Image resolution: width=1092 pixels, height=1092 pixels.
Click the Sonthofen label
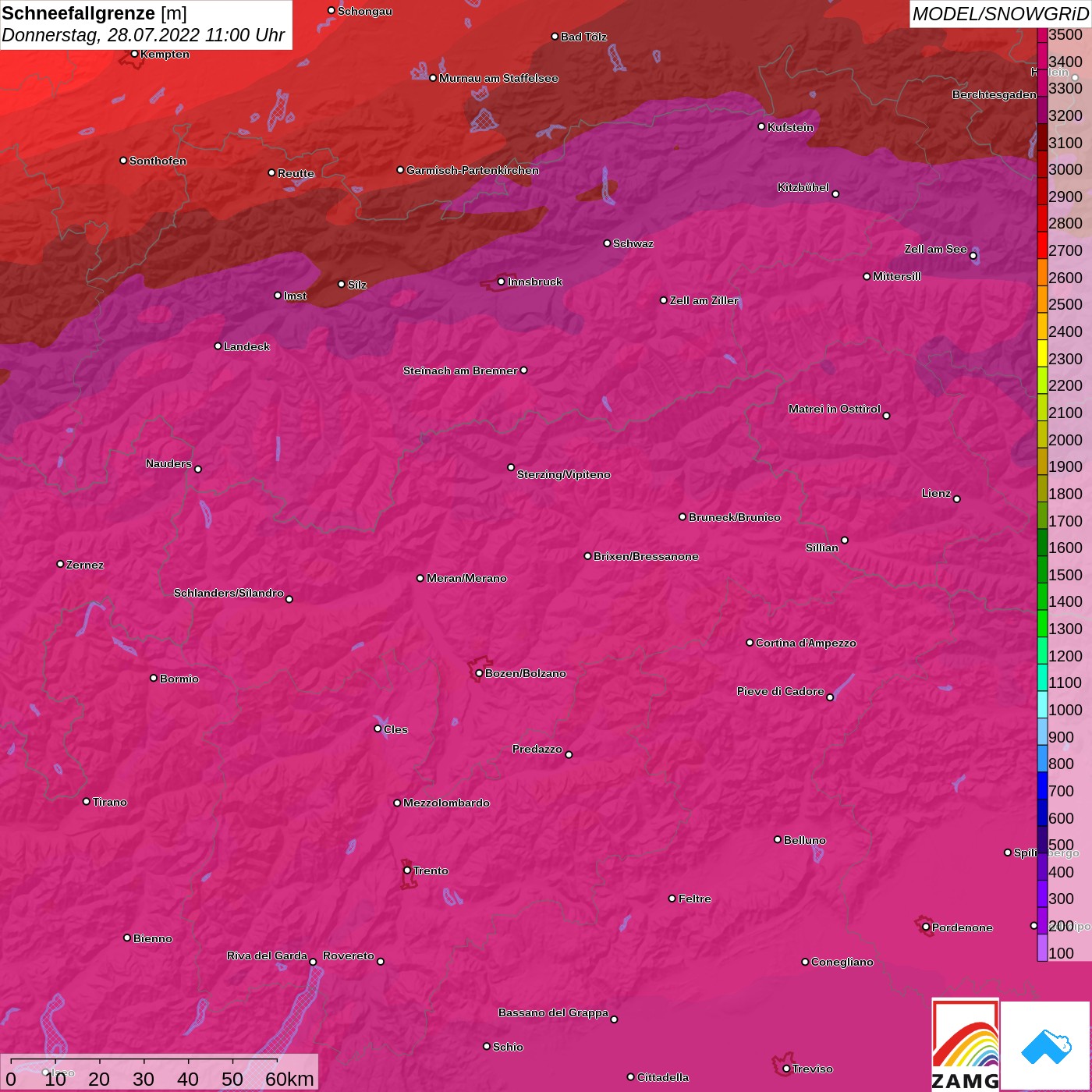[158, 161]
